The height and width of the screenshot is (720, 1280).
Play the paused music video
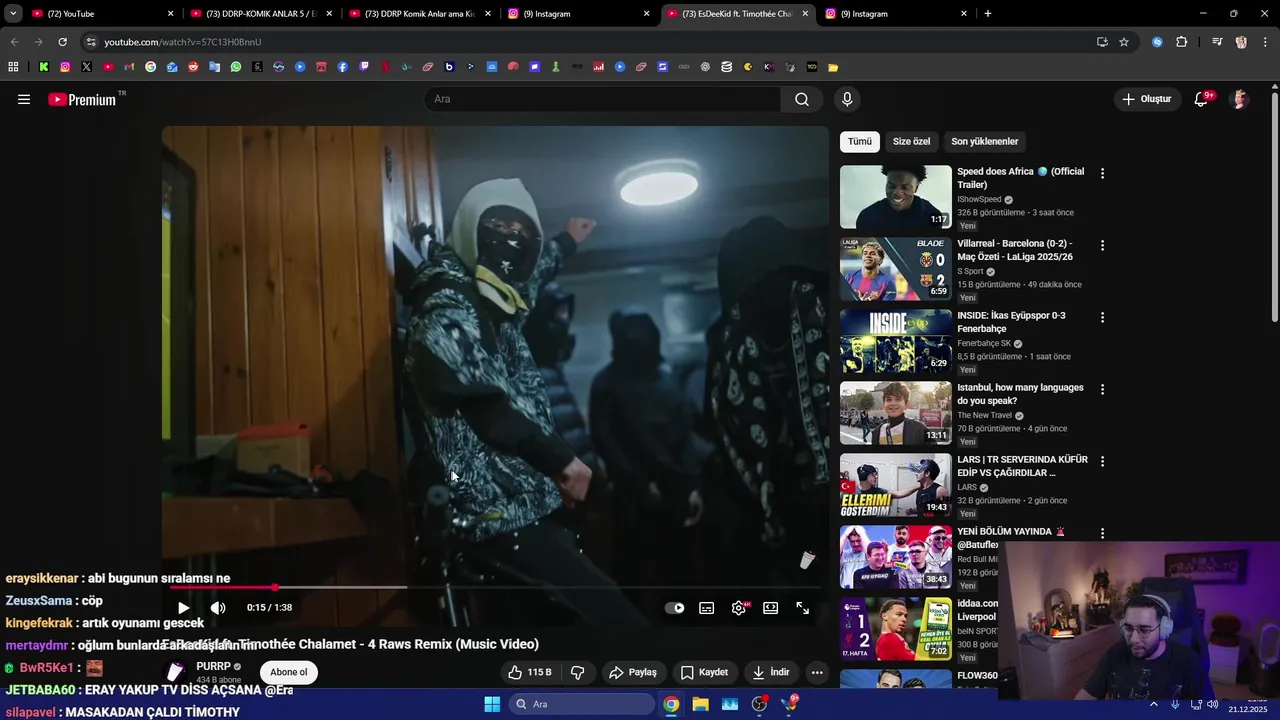[x=183, y=607]
